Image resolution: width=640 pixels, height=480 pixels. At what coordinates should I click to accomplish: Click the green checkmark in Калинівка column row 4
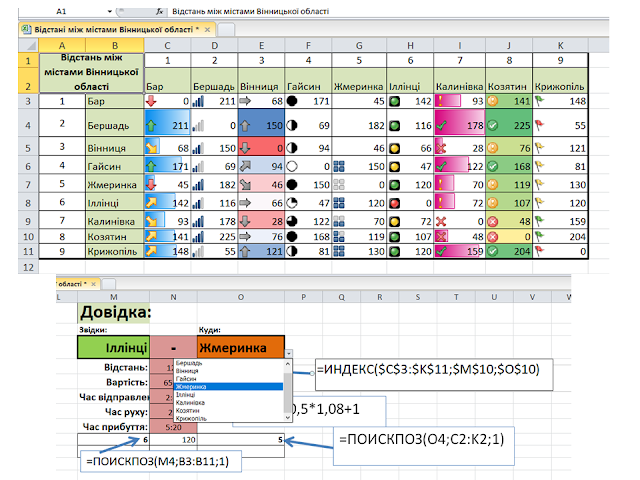tap(441, 126)
